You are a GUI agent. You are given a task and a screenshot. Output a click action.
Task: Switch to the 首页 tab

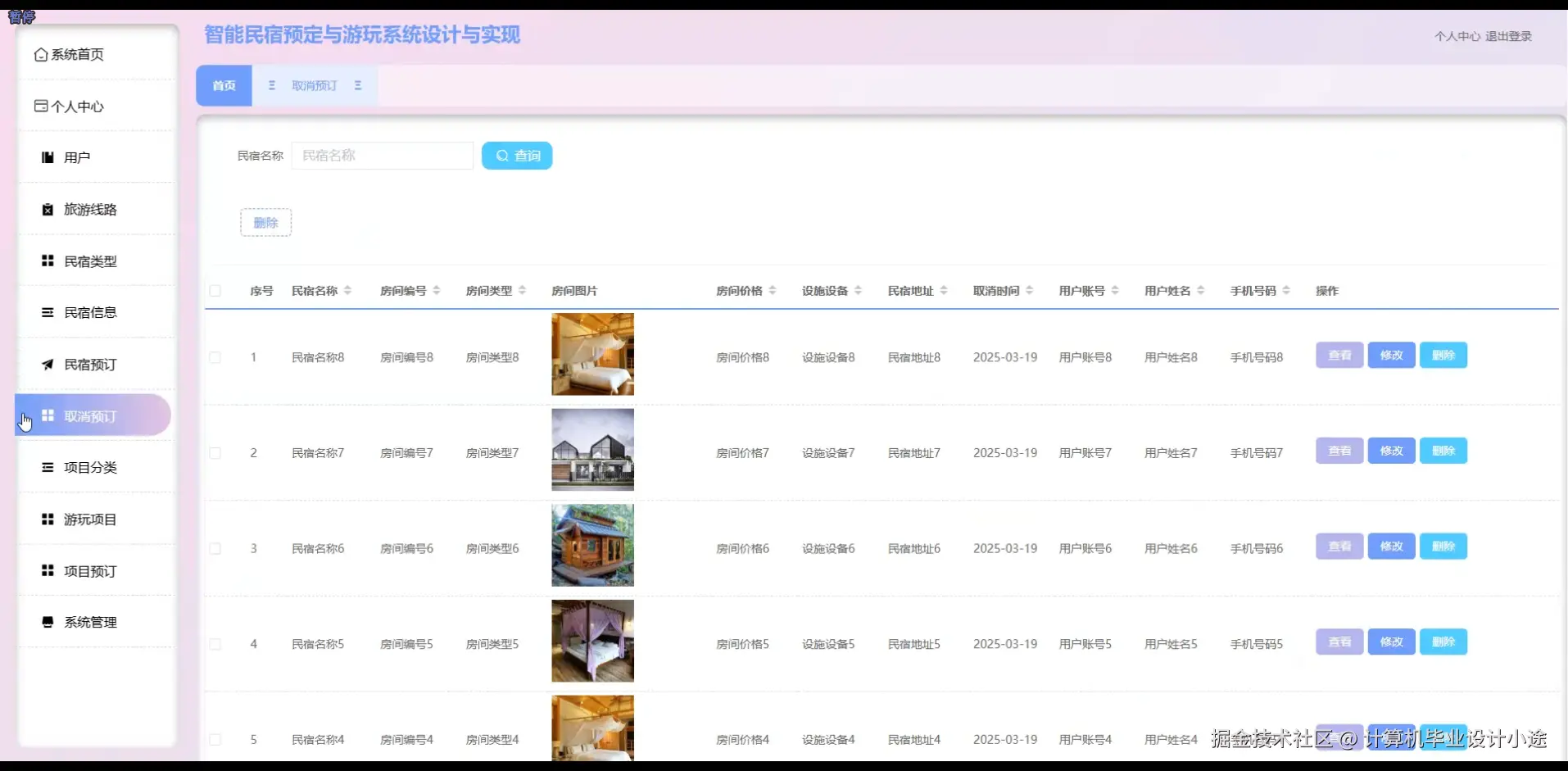pyautogui.click(x=223, y=85)
